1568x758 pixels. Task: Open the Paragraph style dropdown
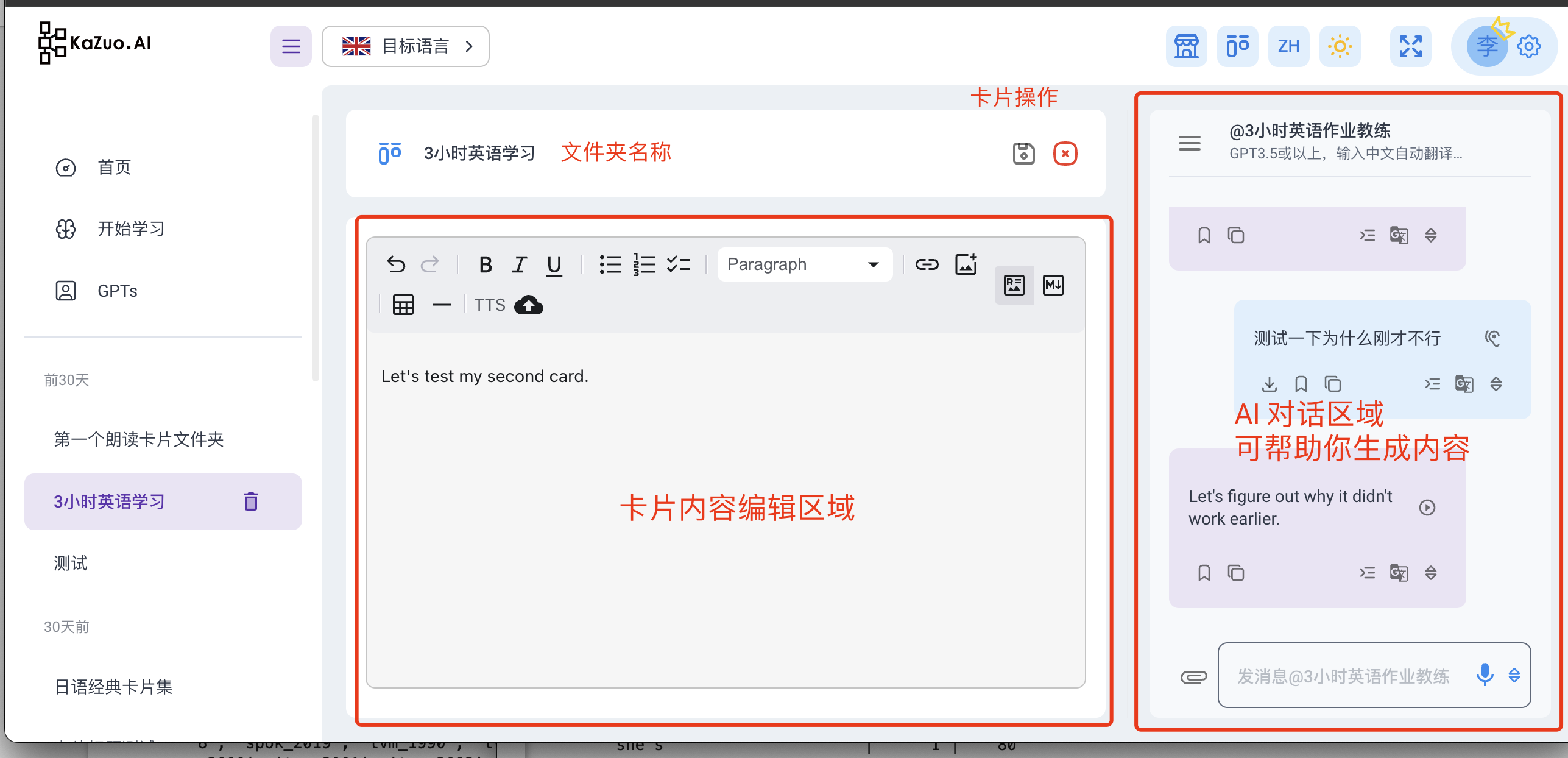pos(805,264)
